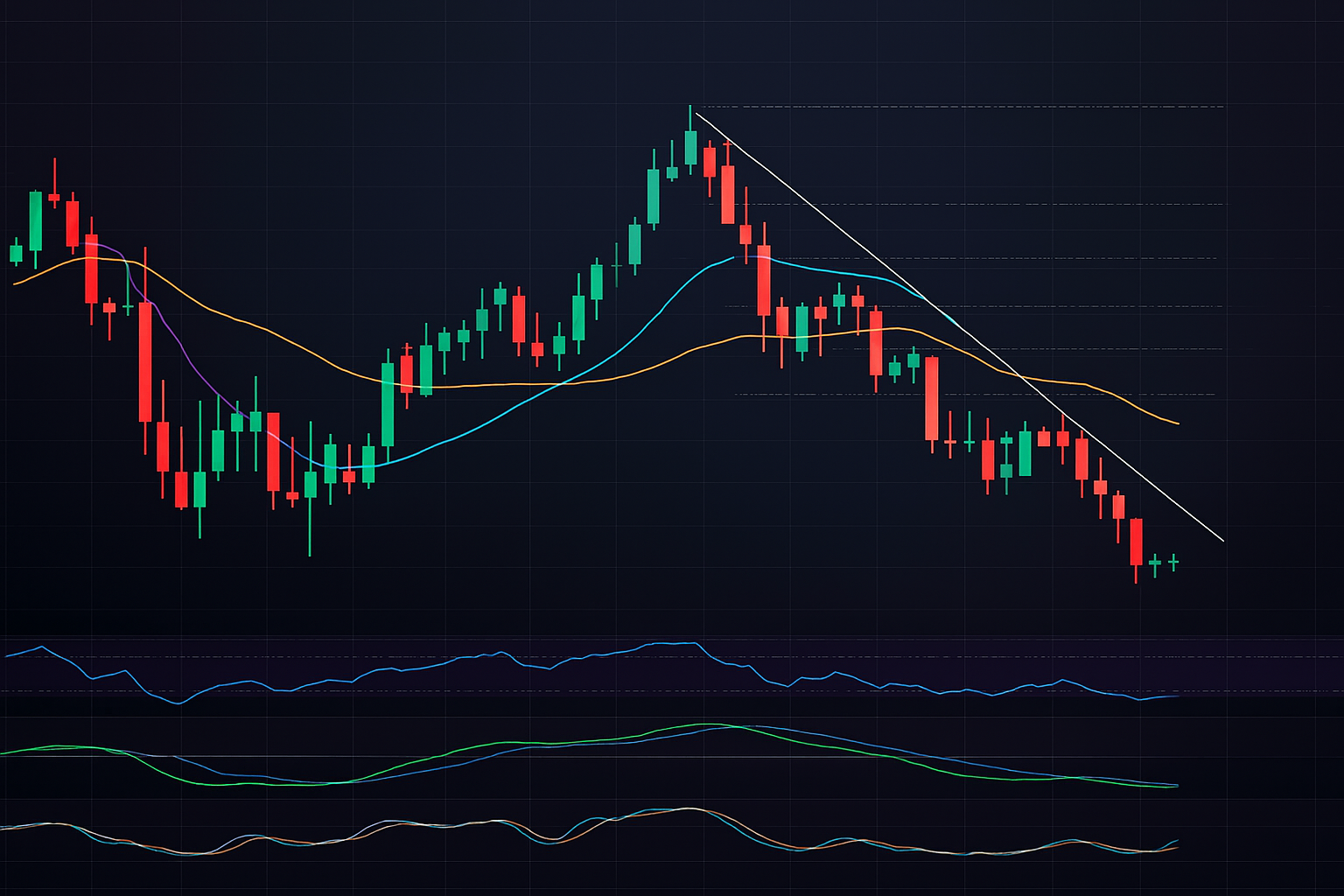
Task: Select the topmost dashed horizontal level line
Action: tap(962, 107)
